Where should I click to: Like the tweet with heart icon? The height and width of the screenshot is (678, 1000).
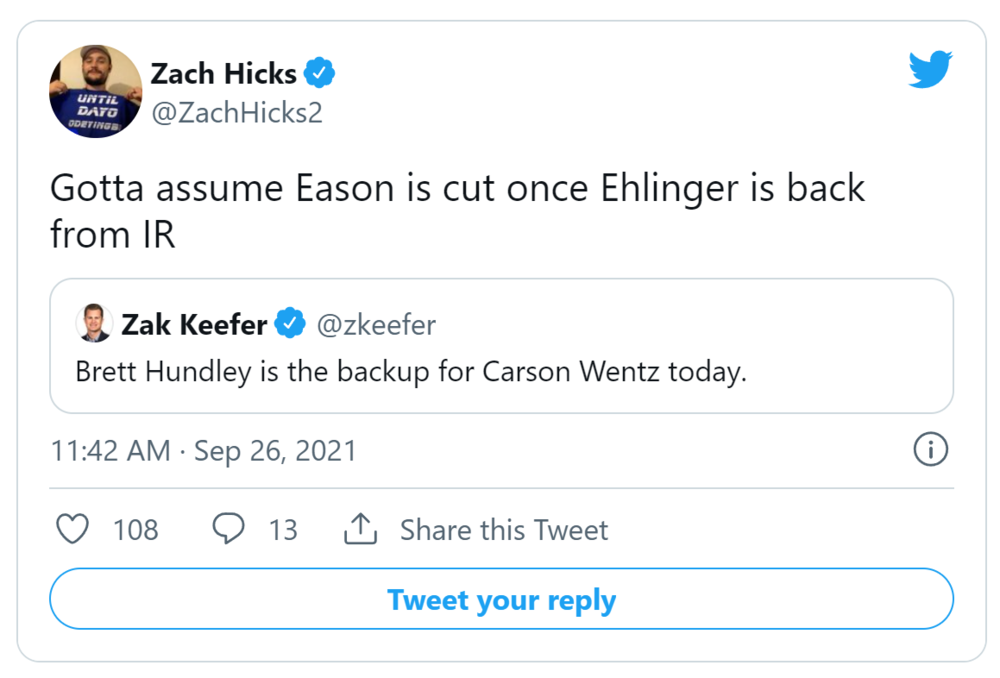point(72,529)
